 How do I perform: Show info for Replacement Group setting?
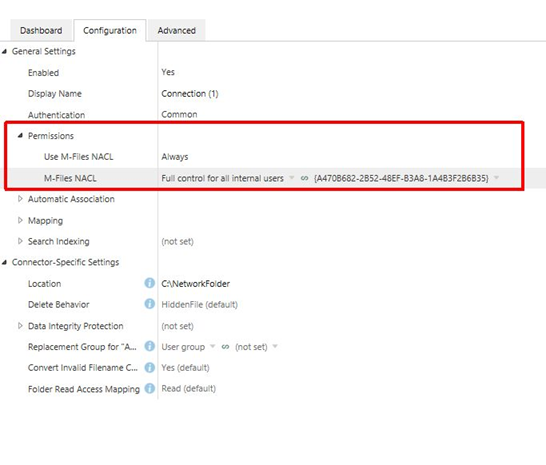point(150,346)
